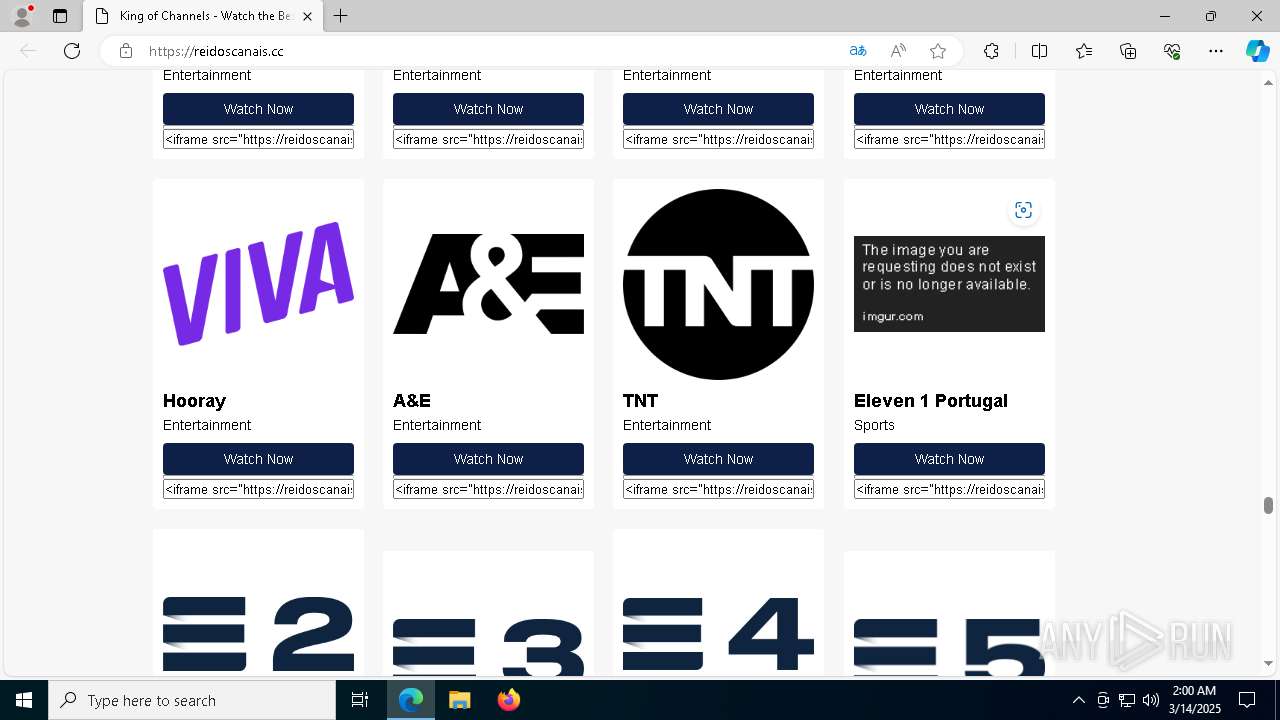Click the browser profile icon

pyautogui.click(x=22, y=16)
